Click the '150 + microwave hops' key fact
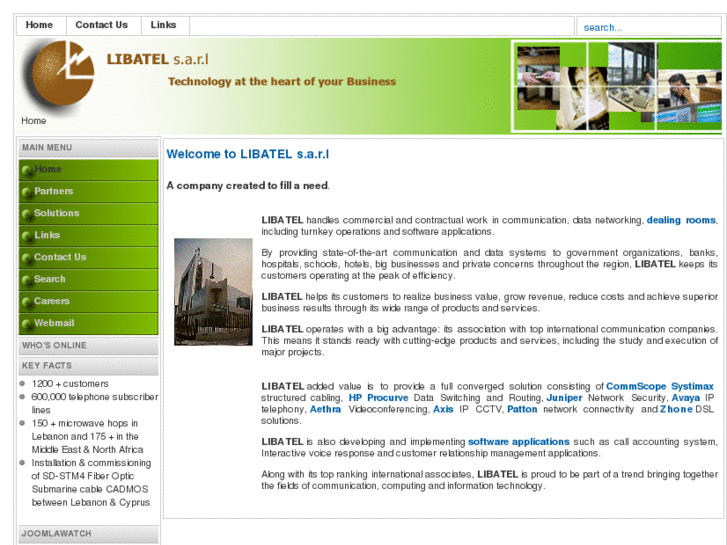This screenshot has height=545, width=727. click(x=87, y=436)
